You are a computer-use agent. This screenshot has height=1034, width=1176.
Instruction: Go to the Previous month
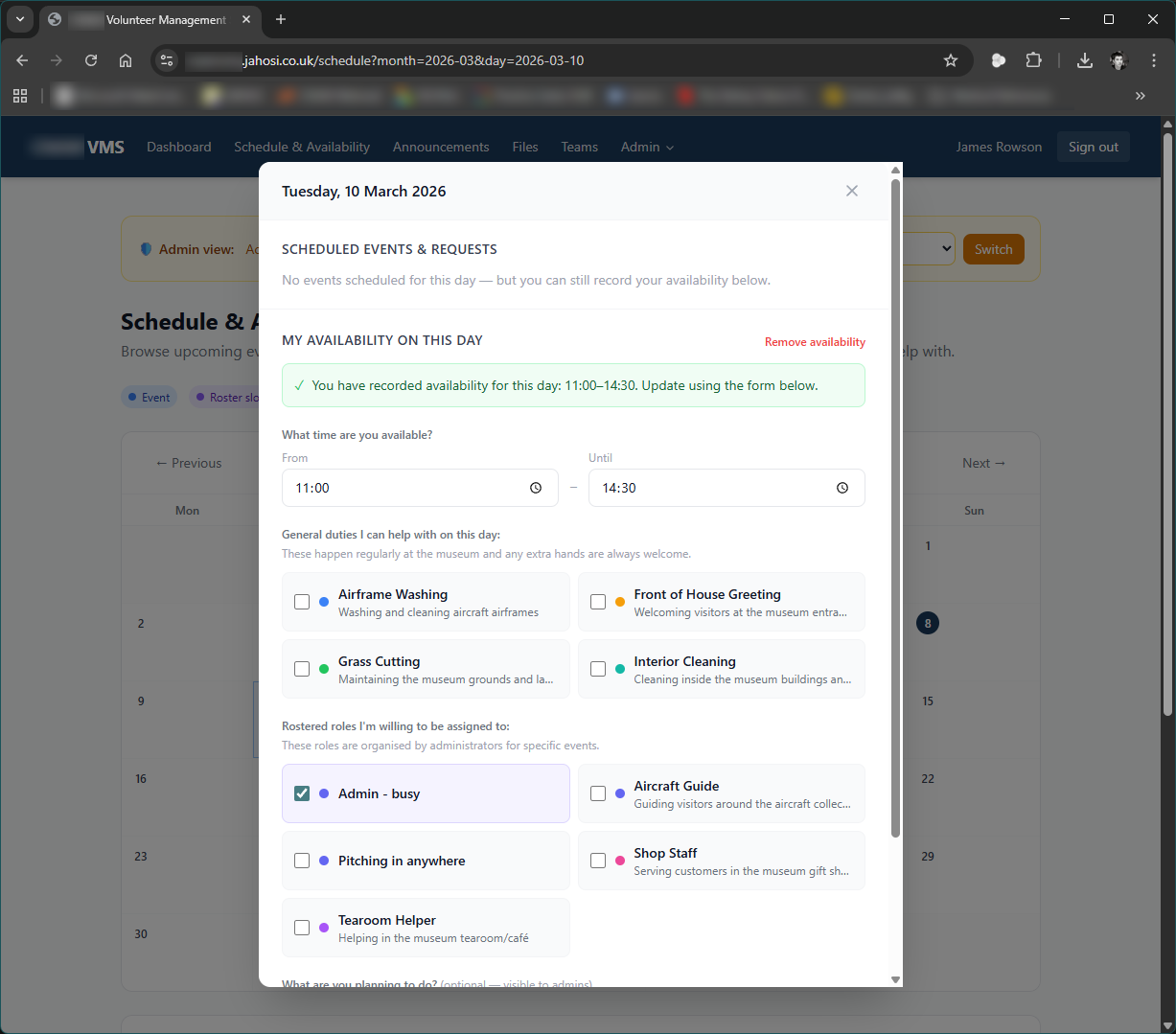click(x=189, y=463)
